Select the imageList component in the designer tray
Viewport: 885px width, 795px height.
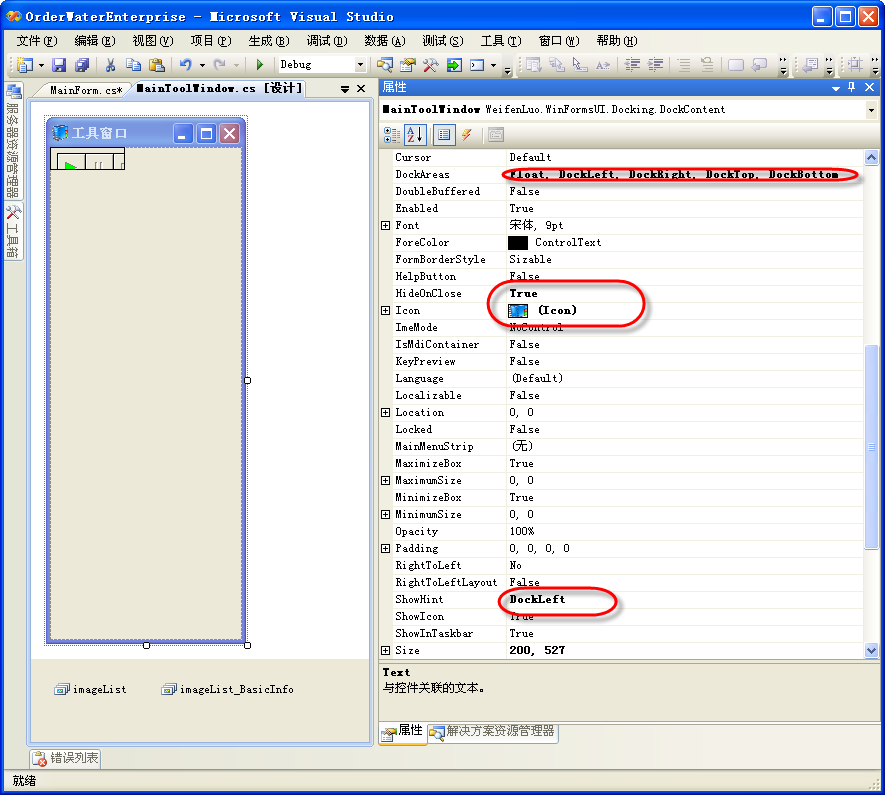(x=63, y=689)
